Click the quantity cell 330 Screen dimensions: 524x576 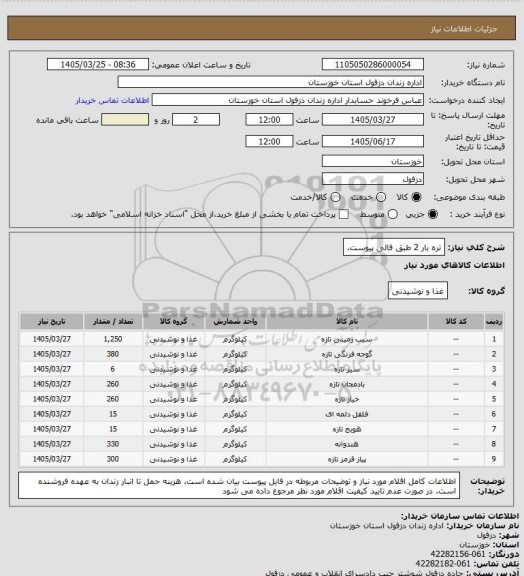click(x=113, y=444)
